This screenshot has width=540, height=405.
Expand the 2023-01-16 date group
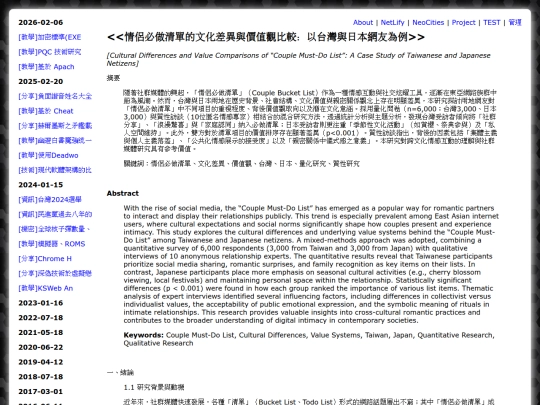41,303
